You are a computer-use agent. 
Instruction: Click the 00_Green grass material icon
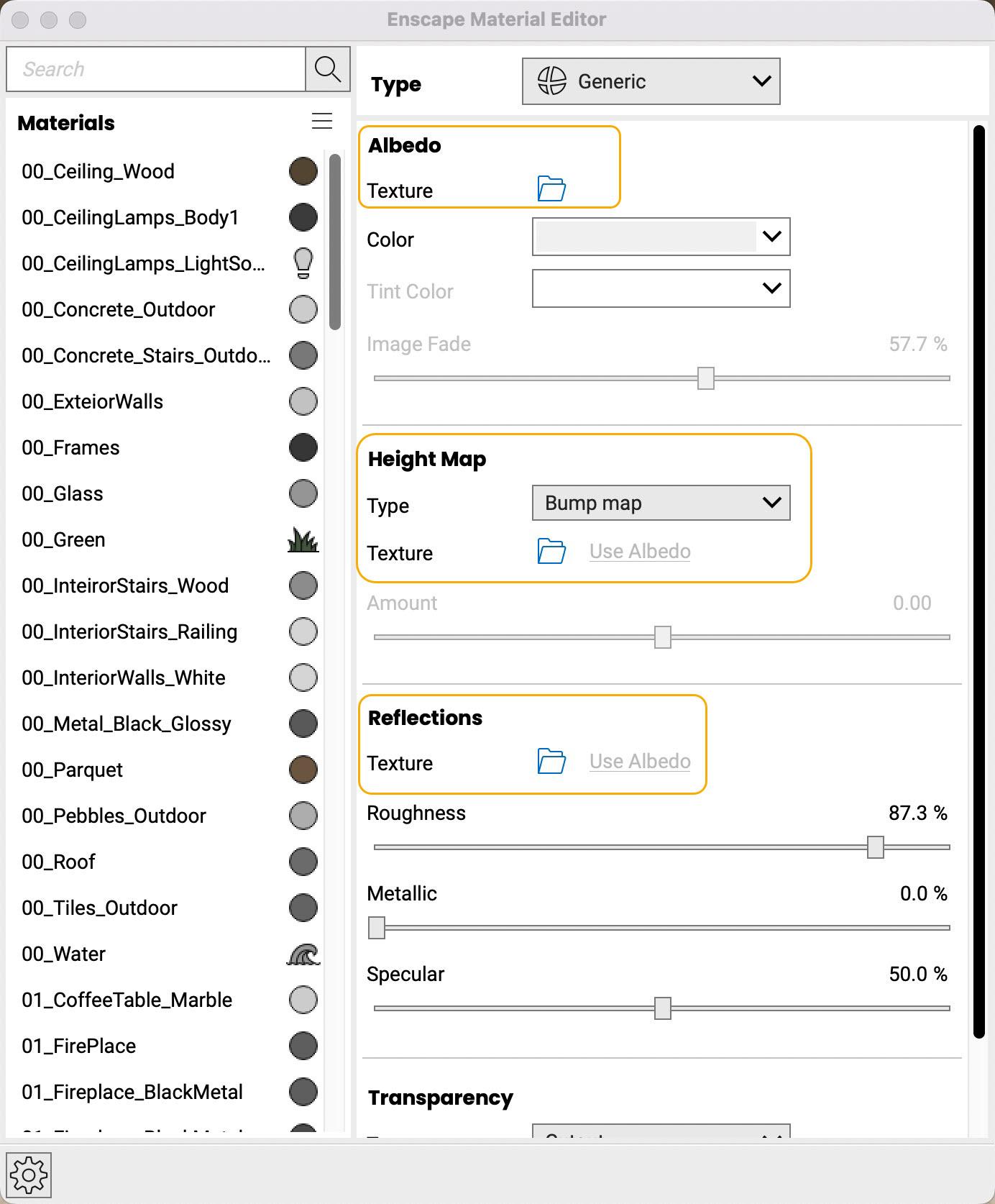(303, 539)
